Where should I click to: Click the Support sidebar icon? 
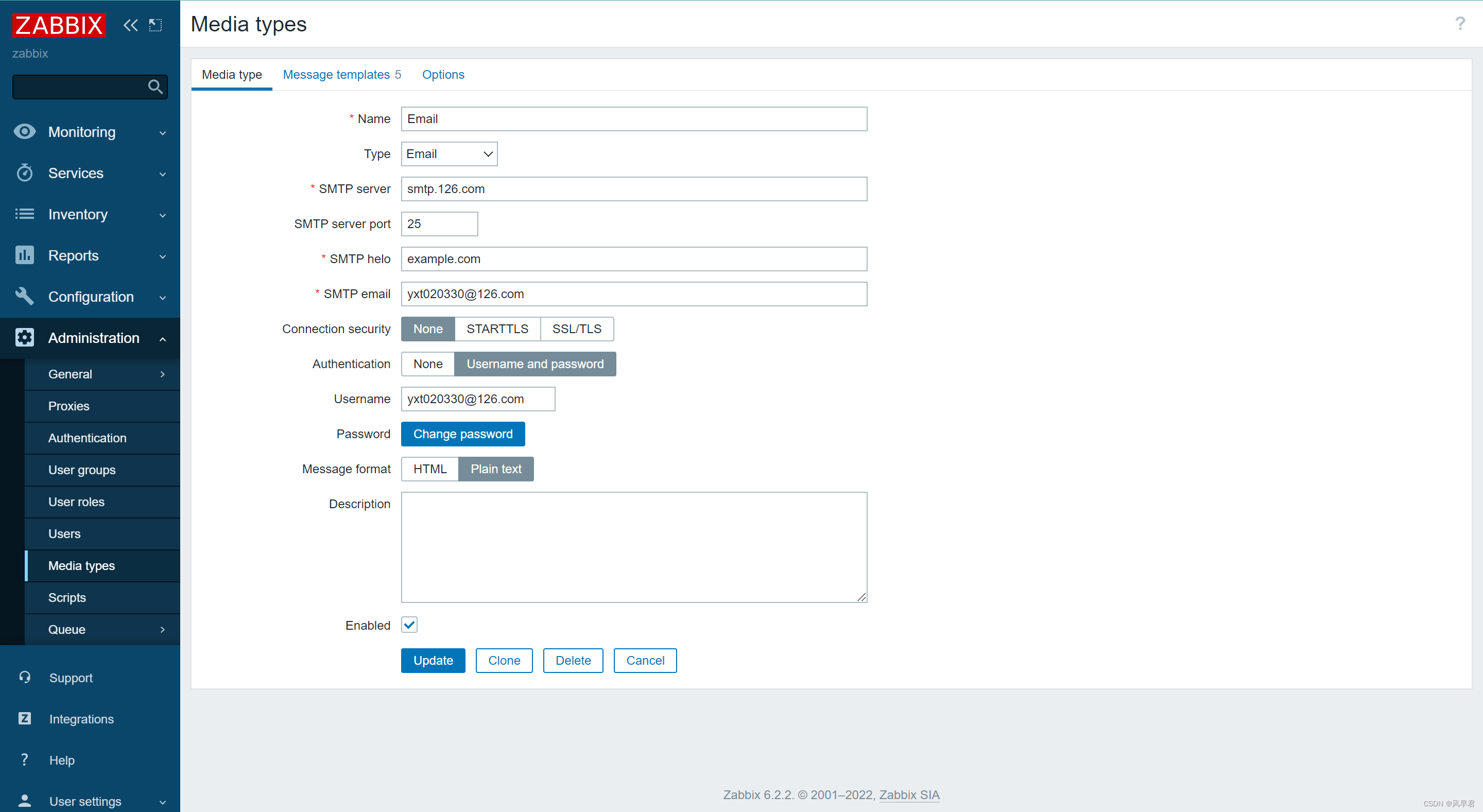[25, 677]
